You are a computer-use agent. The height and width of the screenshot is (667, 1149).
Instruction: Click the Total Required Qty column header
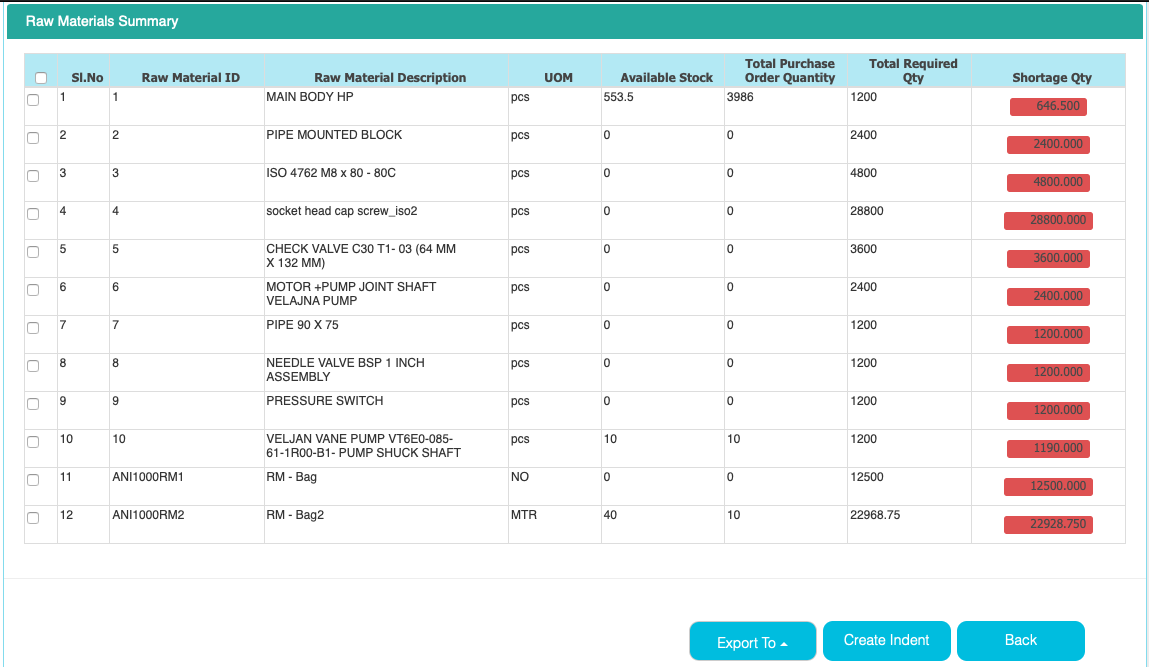point(913,70)
